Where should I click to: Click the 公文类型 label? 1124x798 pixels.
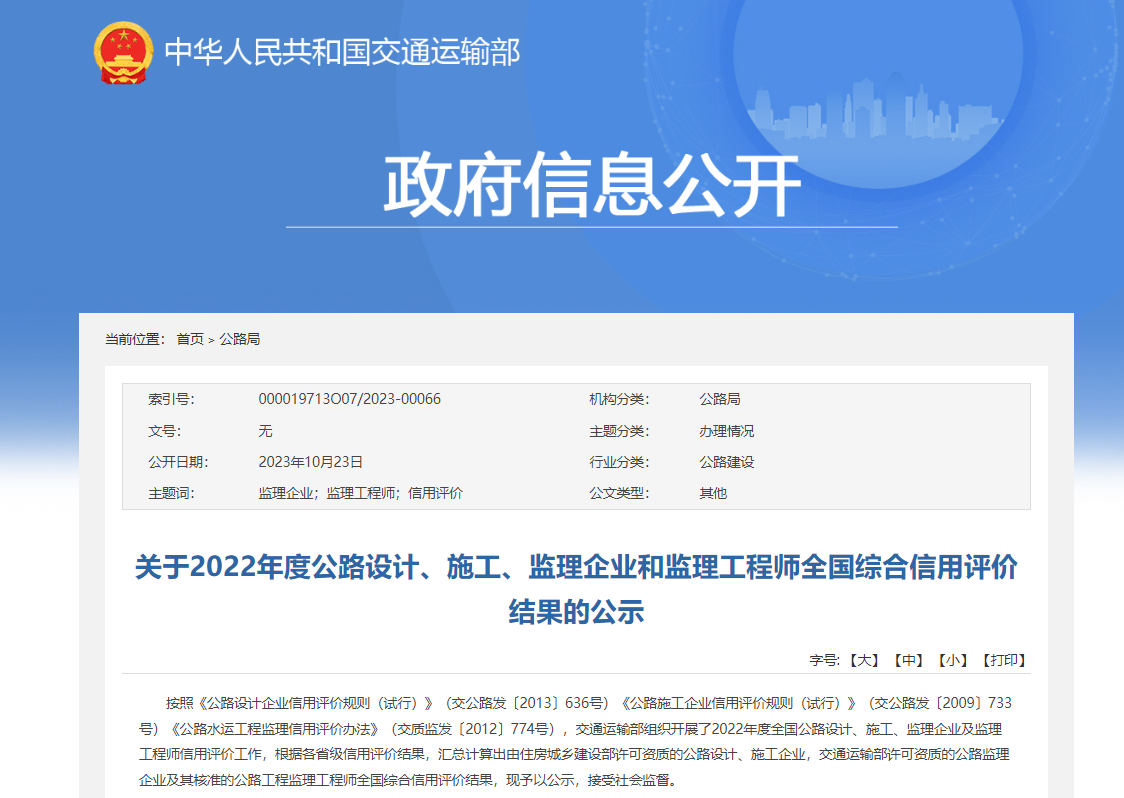click(619, 493)
